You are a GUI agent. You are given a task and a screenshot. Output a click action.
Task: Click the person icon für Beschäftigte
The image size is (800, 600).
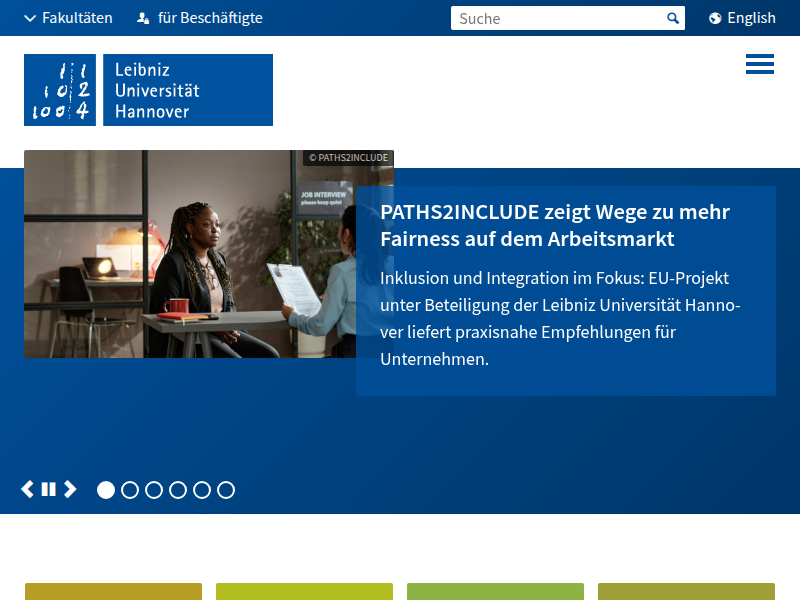(x=143, y=18)
